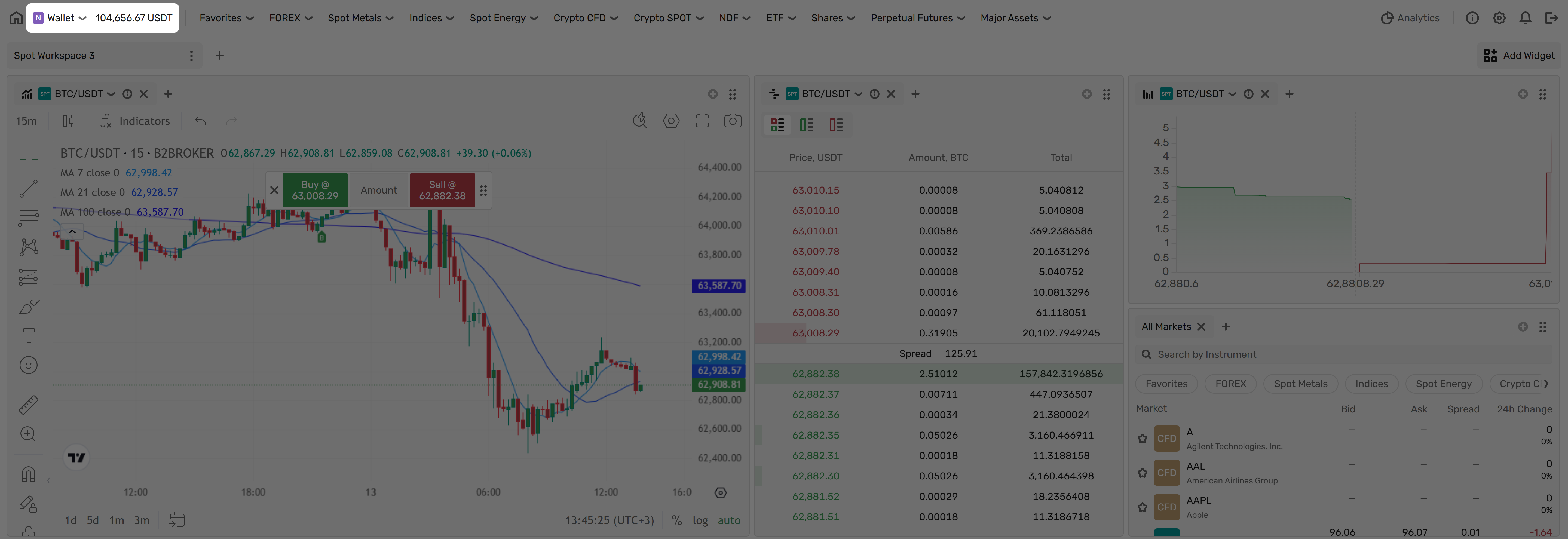Open the notifications bell

1525,18
